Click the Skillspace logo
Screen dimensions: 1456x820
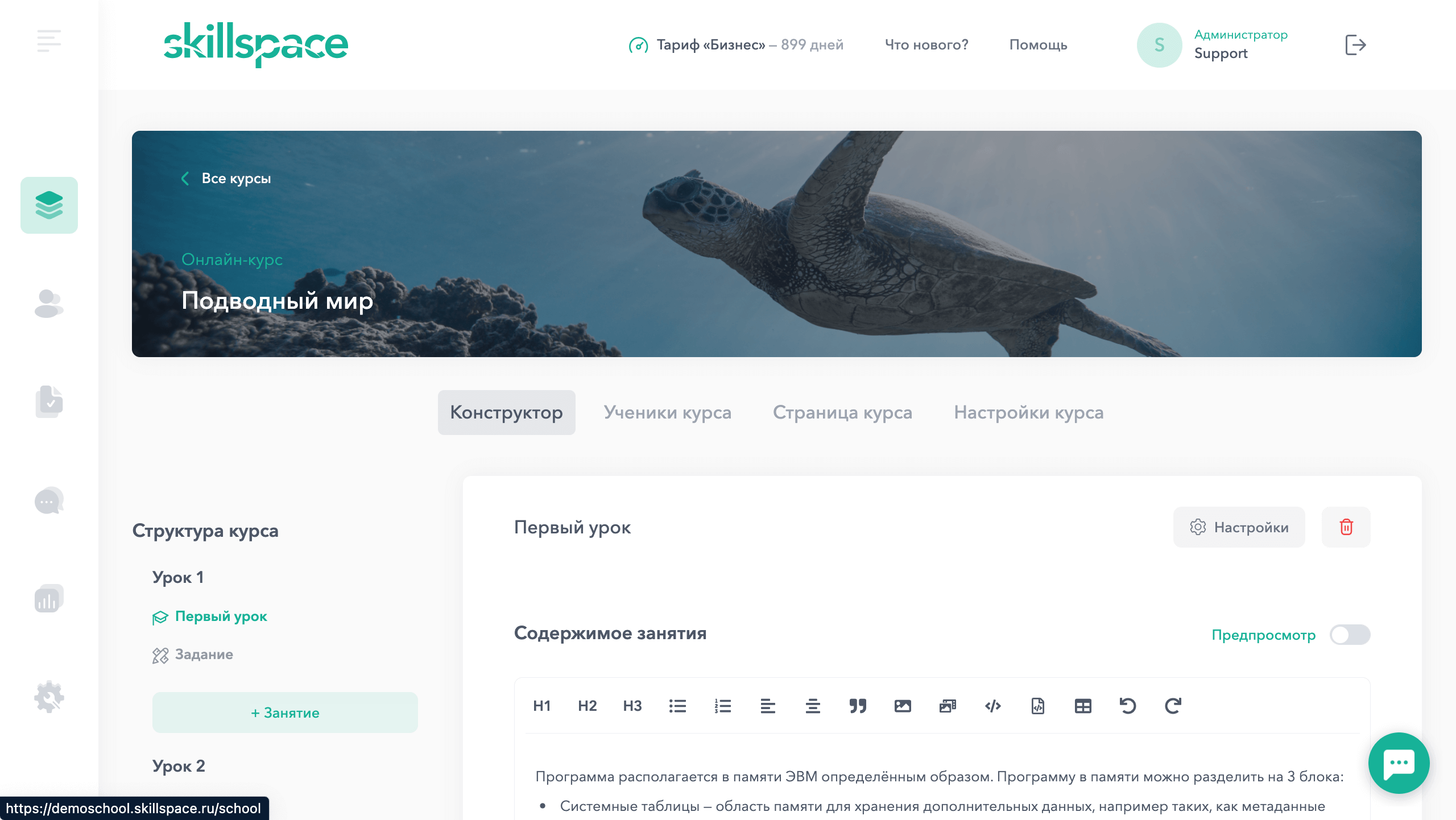pyautogui.click(x=256, y=45)
